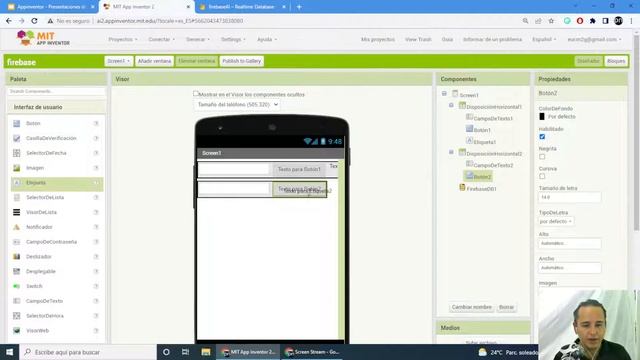Select Etiqueta1 in component tree
The width and height of the screenshot is (640, 360).
tap(484, 142)
